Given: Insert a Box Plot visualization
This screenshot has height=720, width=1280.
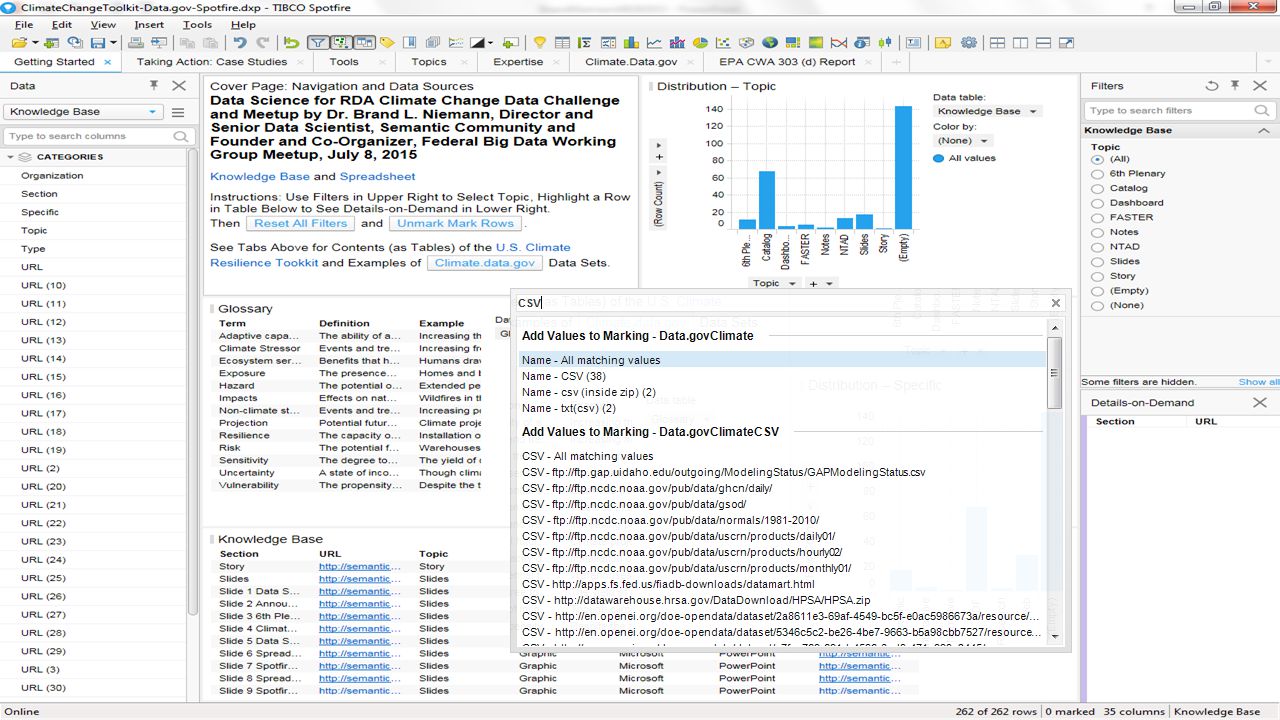Looking at the screenshot, I should tap(884, 43).
